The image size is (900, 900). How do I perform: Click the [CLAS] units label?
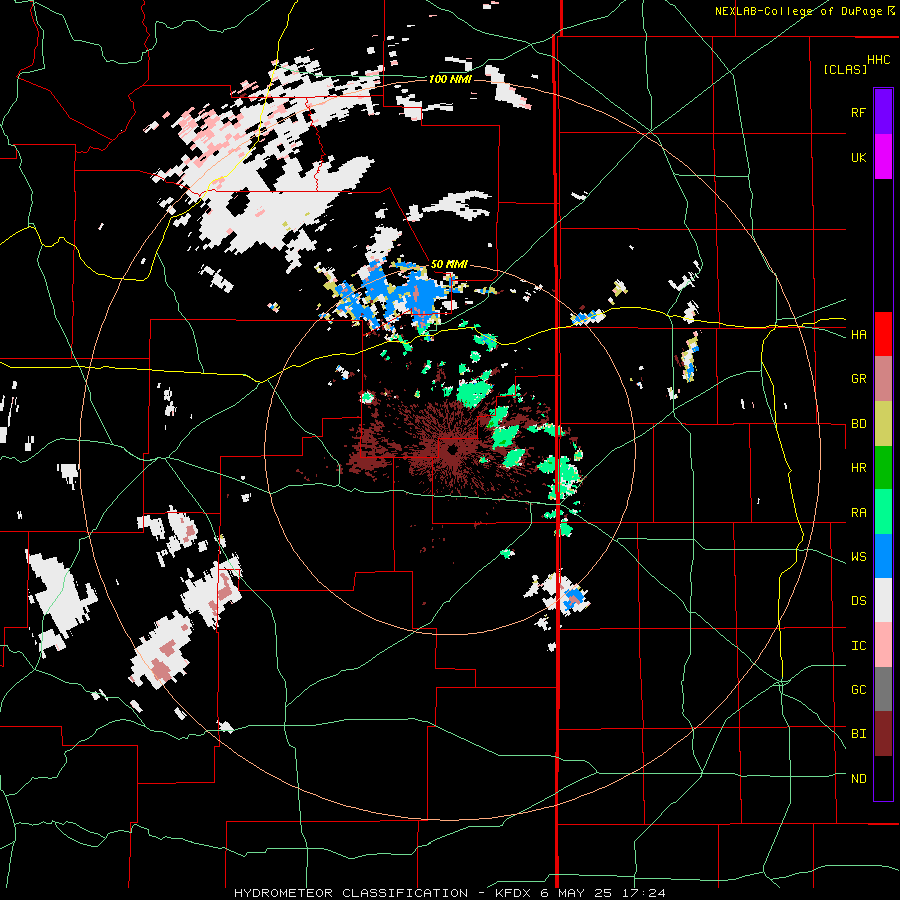[x=845, y=70]
